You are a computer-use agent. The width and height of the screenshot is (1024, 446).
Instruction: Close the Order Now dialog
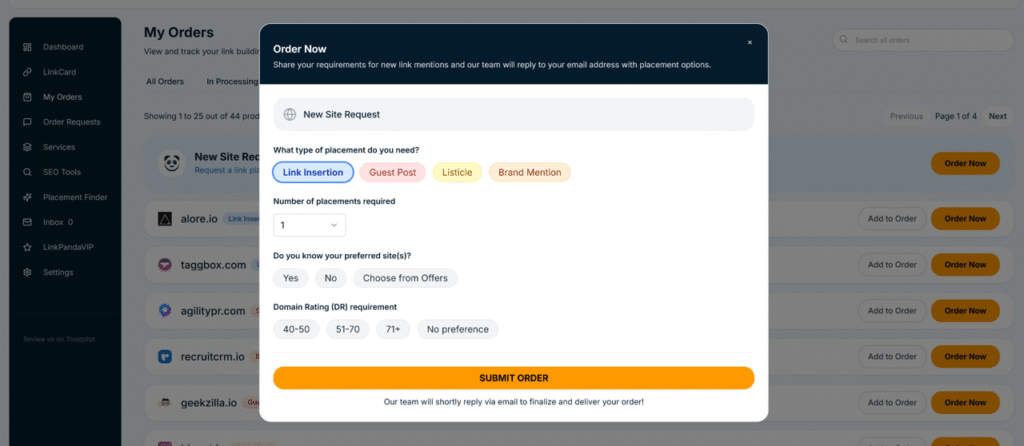(x=750, y=42)
